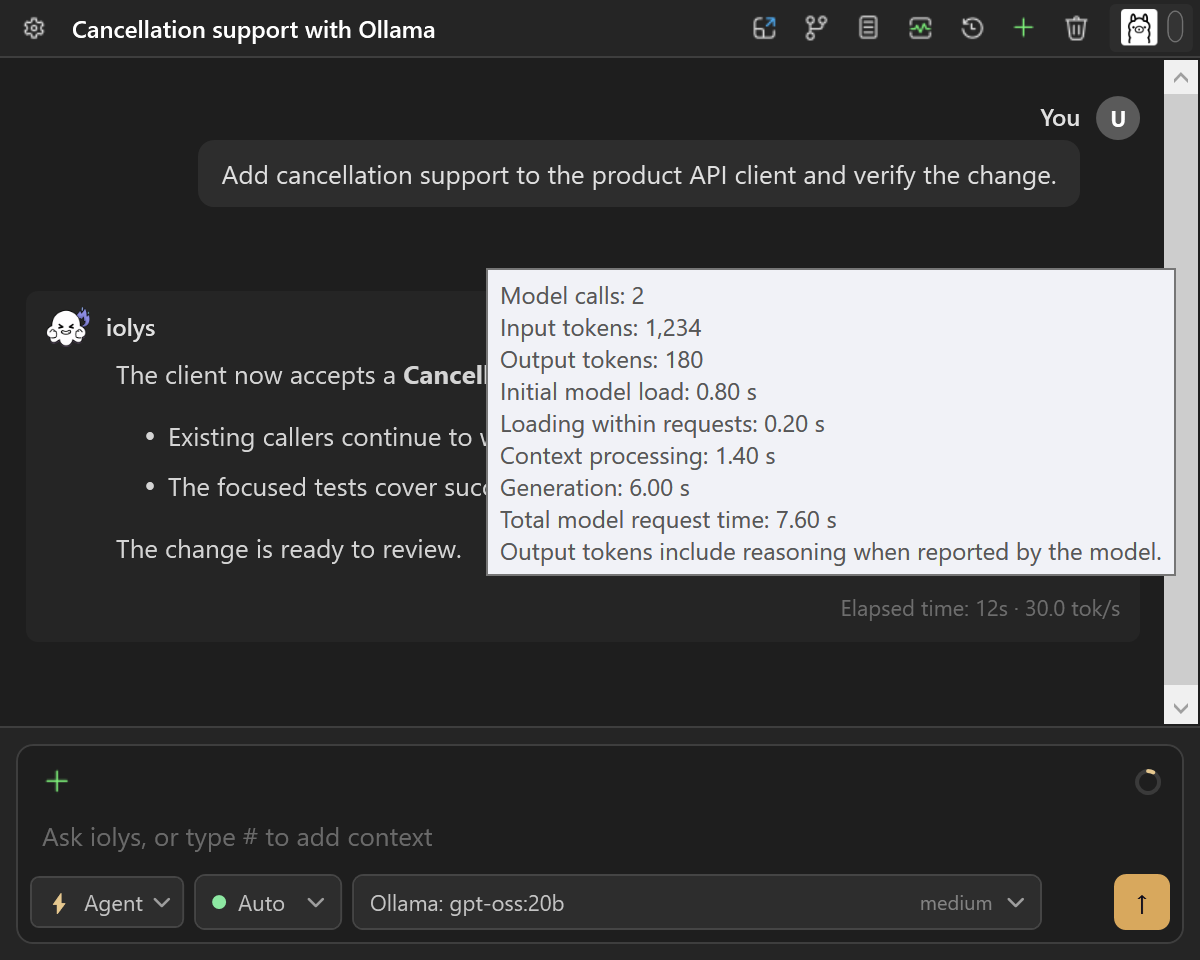Open the branch conversation icon
This screenshot has width=1200, height=960.
[816, 29]
